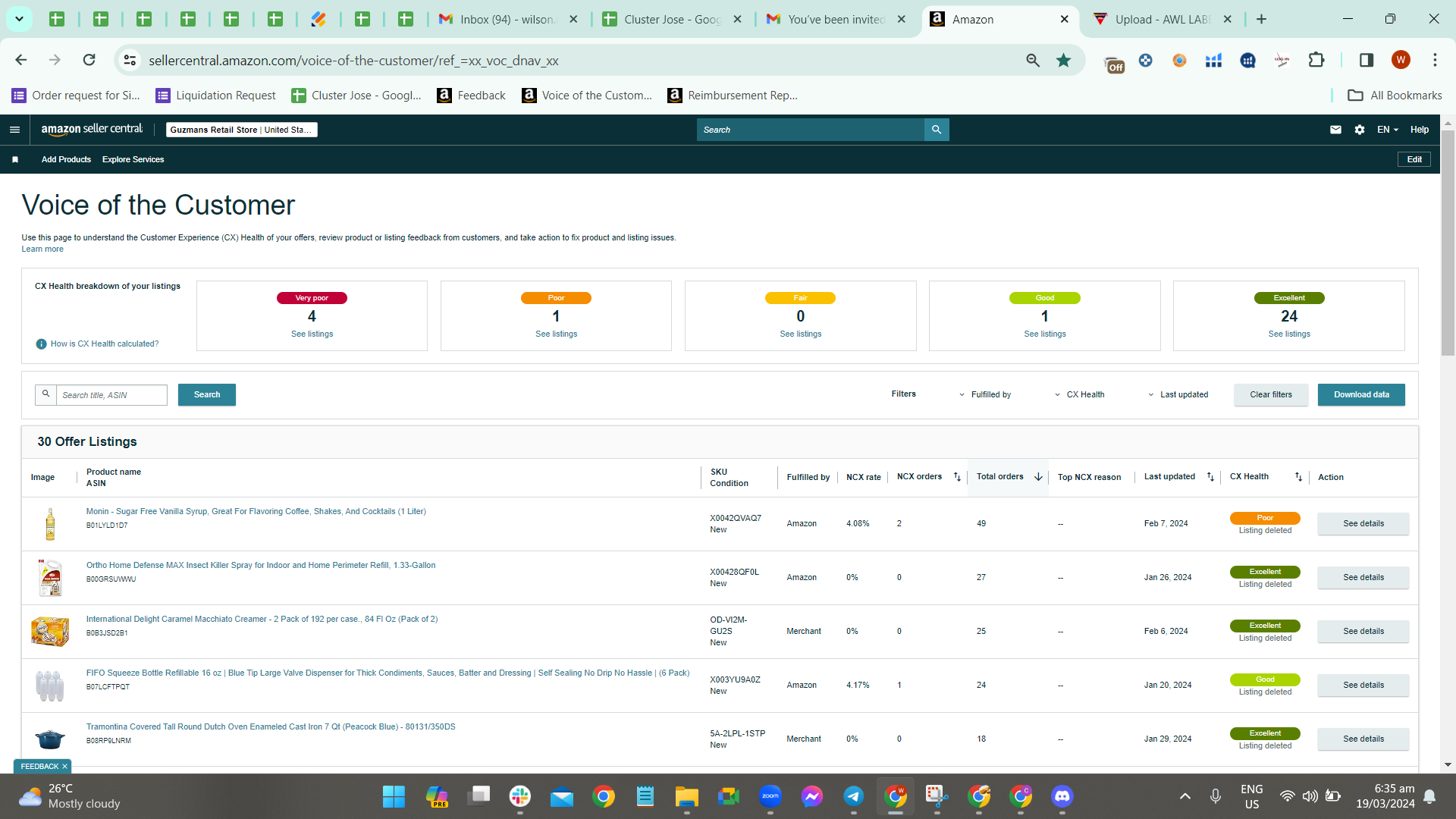Open Slack from the taskbar

[x=520, y=796]
